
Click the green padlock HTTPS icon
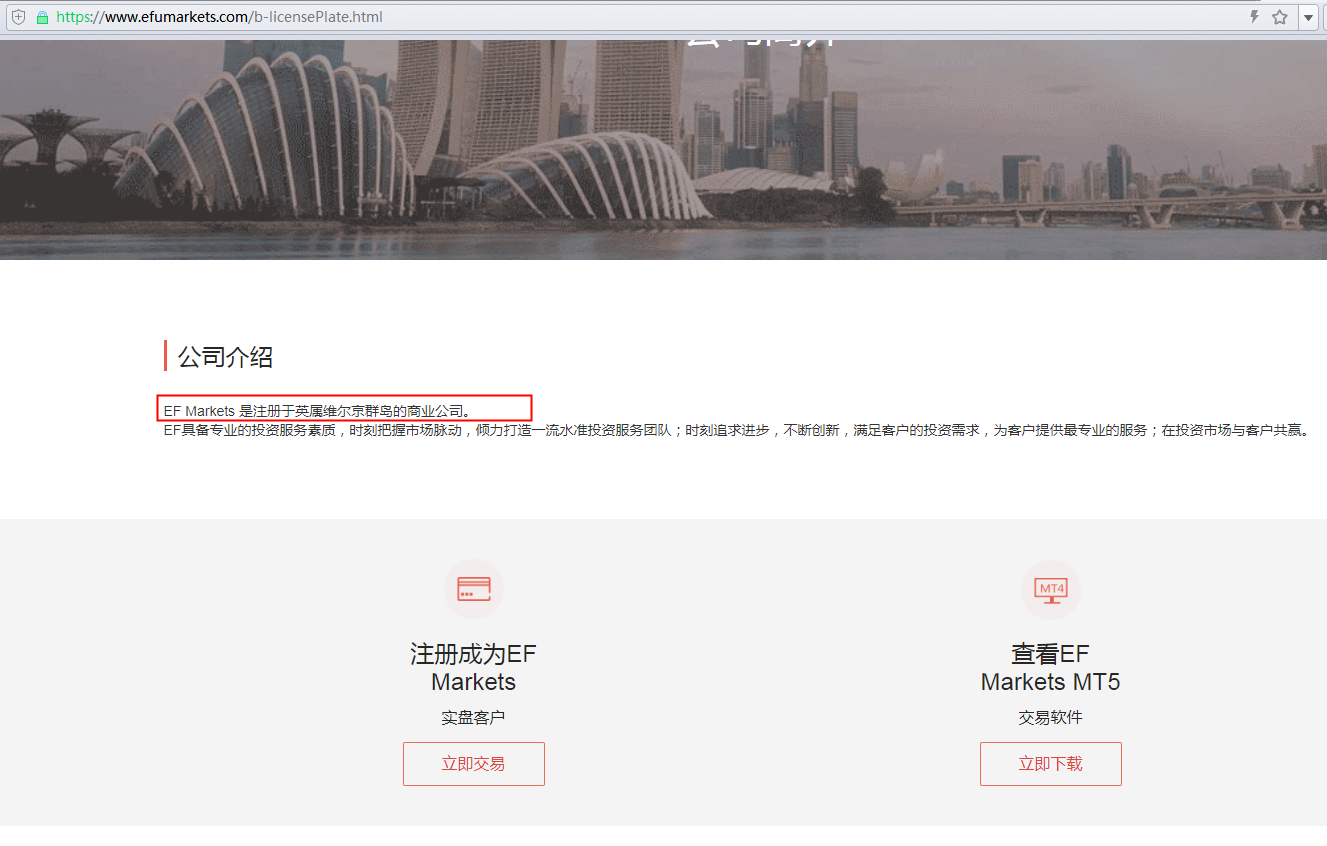(42, 17)
